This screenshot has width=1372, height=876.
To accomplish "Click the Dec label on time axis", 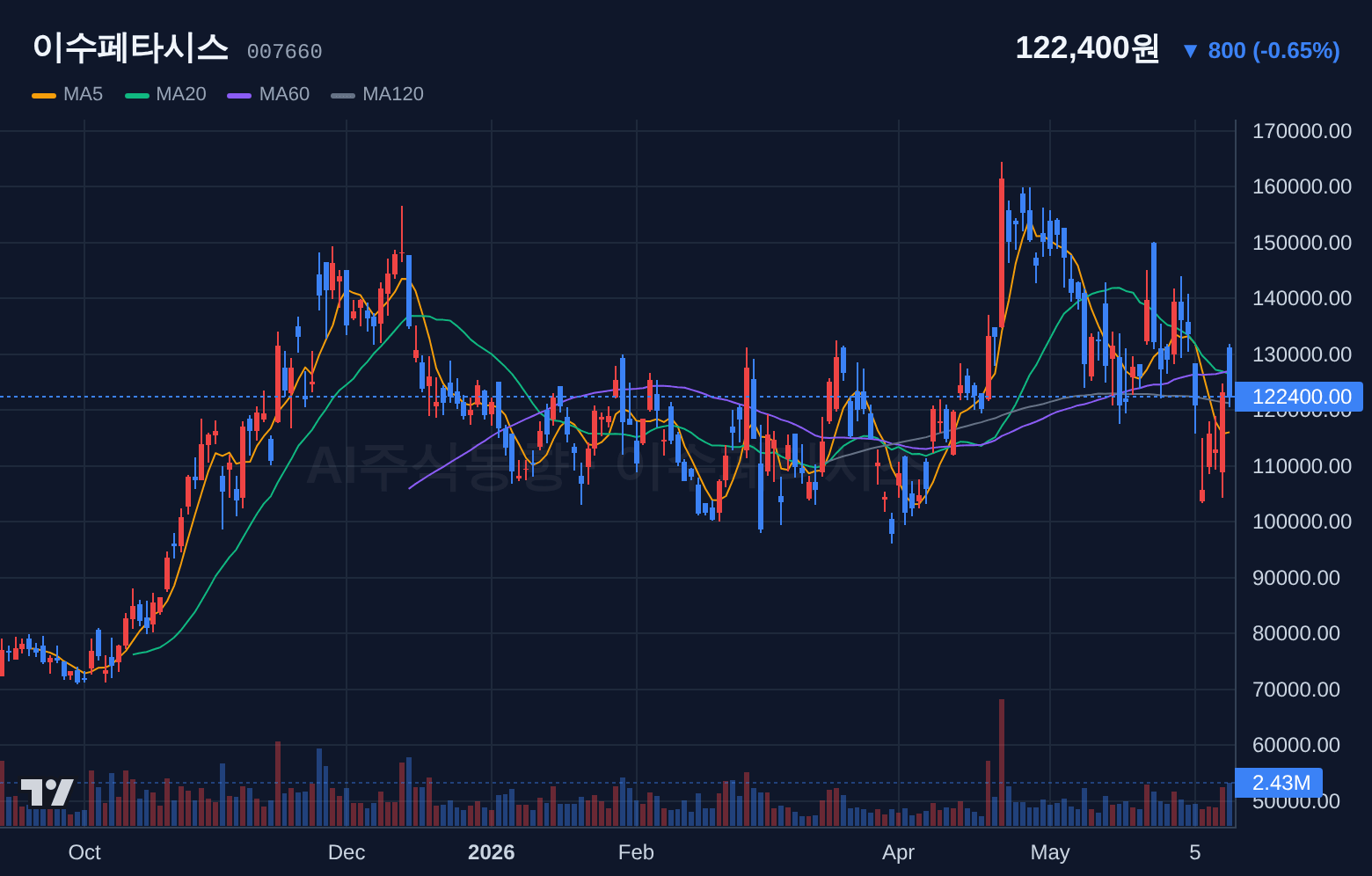I will point(347,852).
